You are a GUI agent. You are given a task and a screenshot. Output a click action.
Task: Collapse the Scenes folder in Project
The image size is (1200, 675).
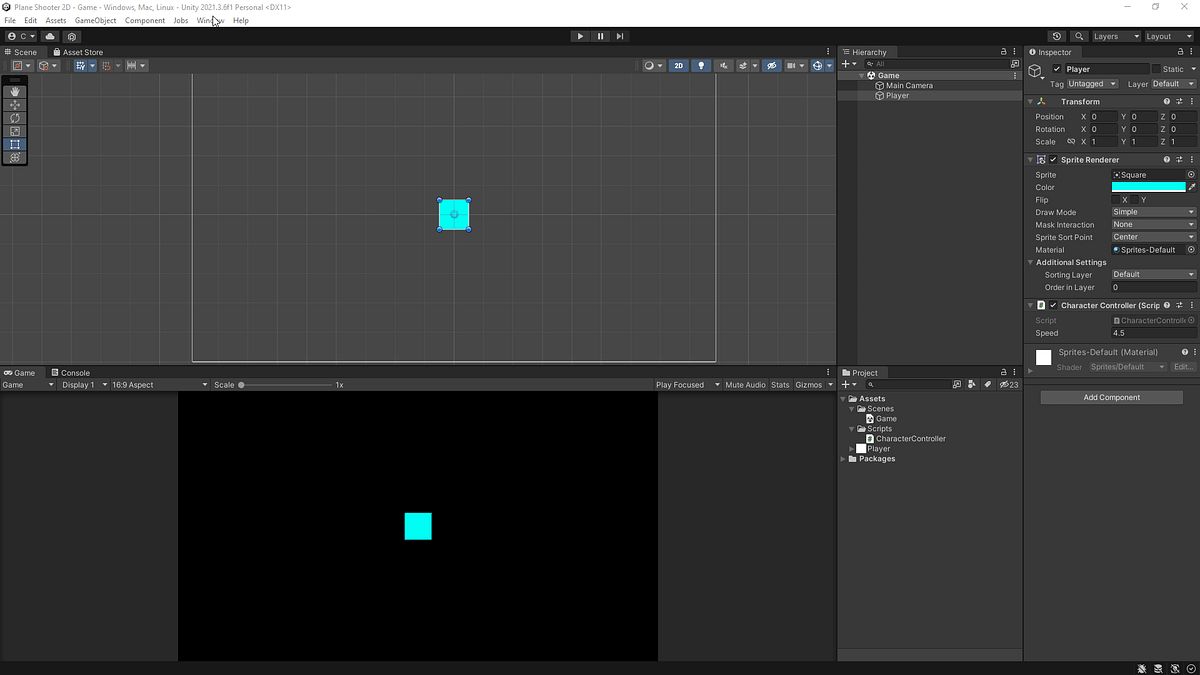(x=852, y=409)
